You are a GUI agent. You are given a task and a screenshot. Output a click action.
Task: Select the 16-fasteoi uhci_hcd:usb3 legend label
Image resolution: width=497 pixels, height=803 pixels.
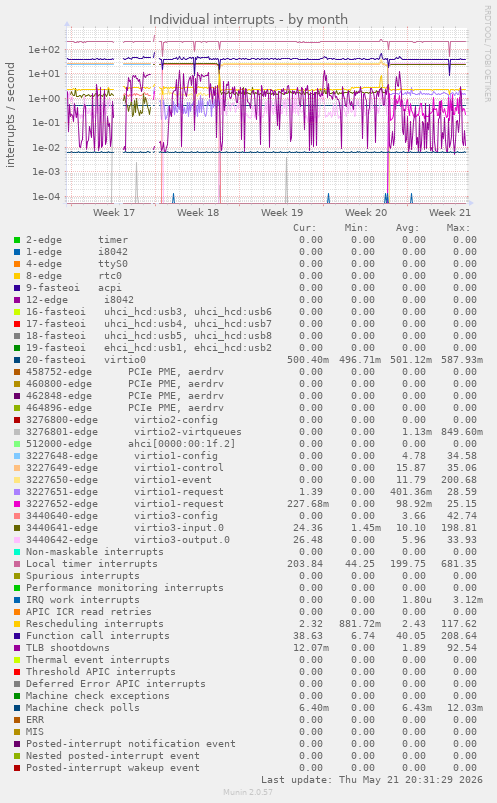(x=149, y=312)
